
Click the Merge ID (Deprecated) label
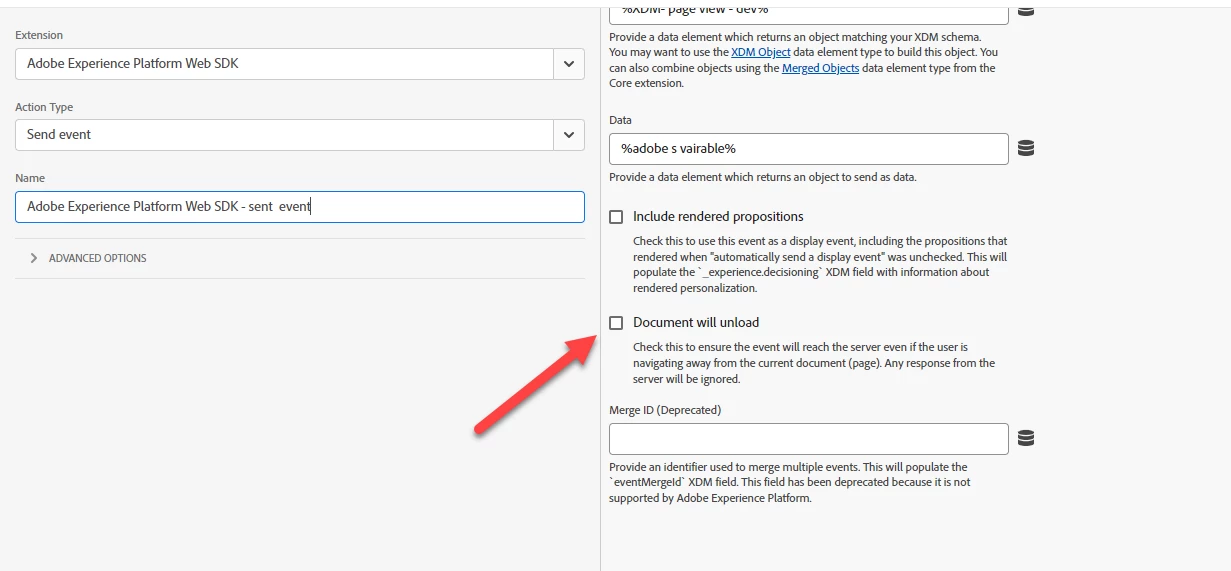click(665, 410)
